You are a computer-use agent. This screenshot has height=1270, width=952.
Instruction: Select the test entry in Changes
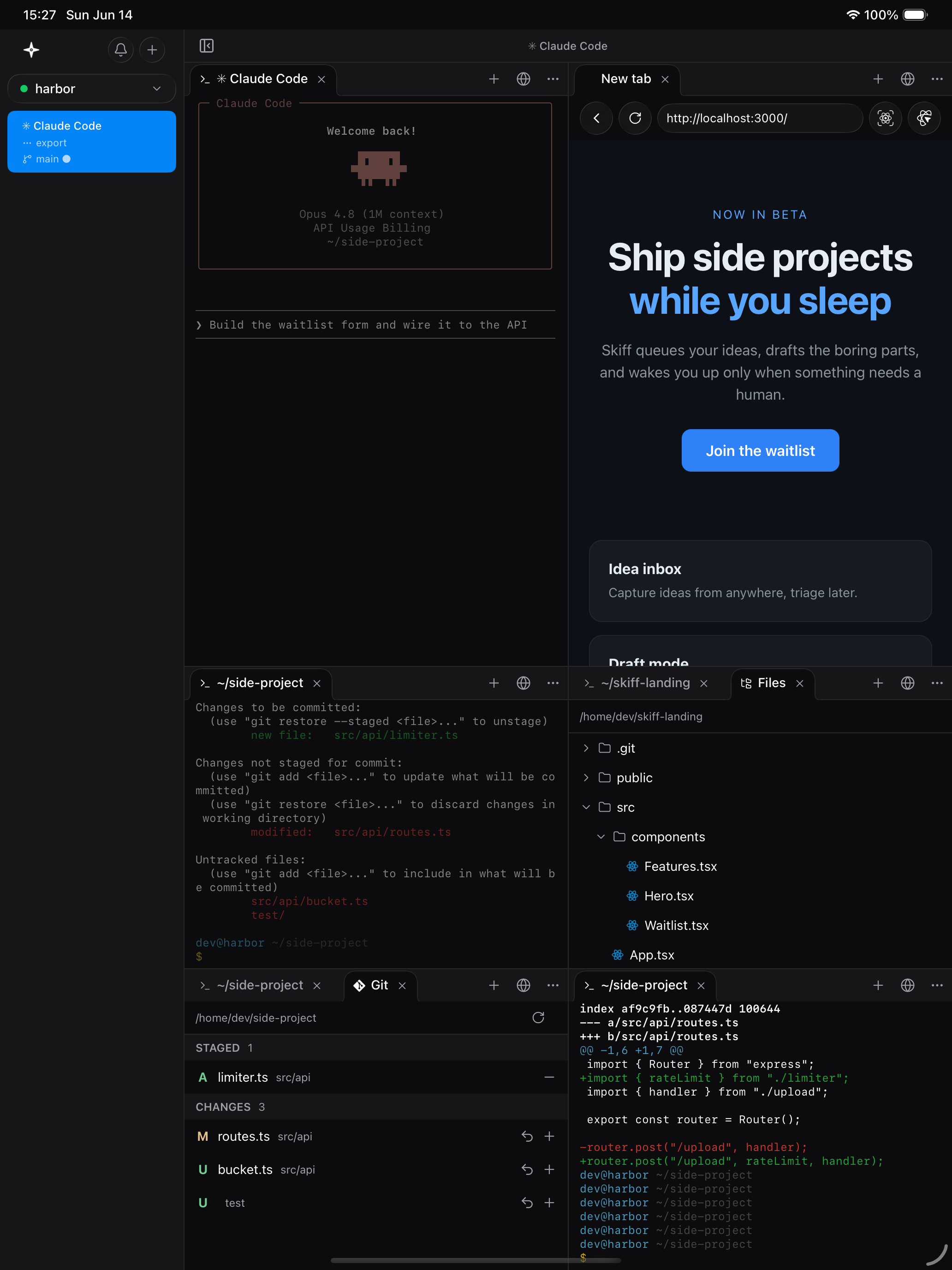click(x=376, y=1203)
